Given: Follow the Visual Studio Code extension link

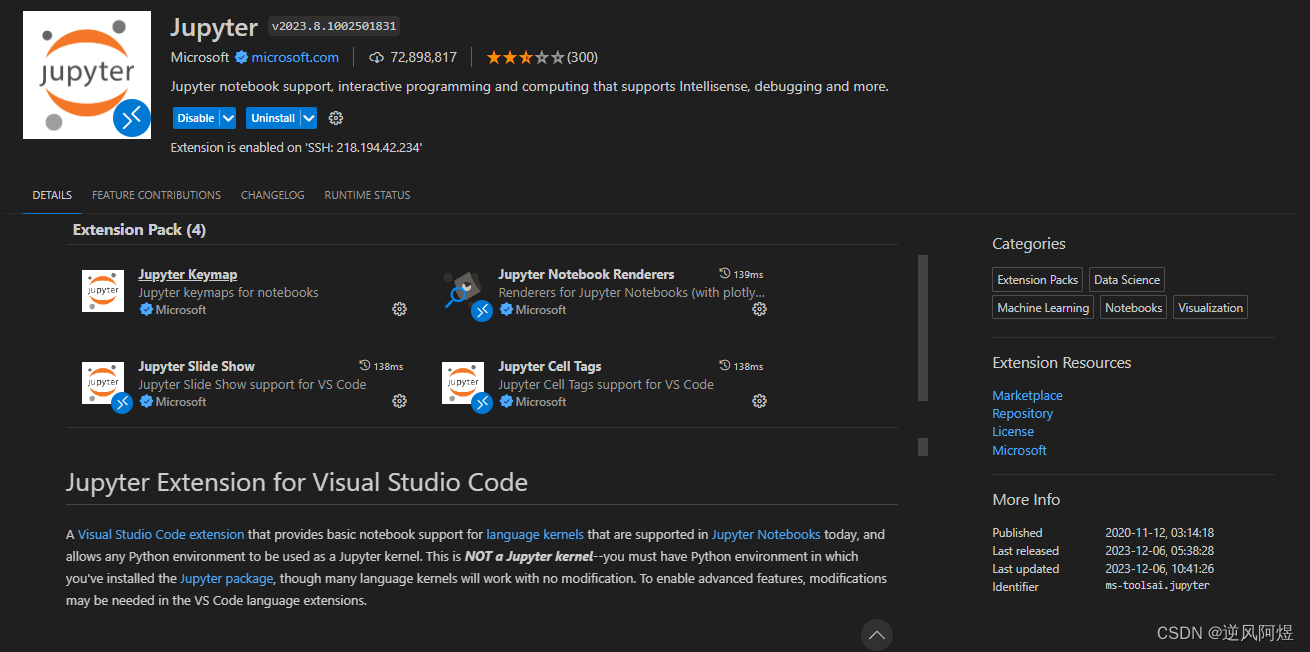Looking at the screenshot, I should pos(161,535).
